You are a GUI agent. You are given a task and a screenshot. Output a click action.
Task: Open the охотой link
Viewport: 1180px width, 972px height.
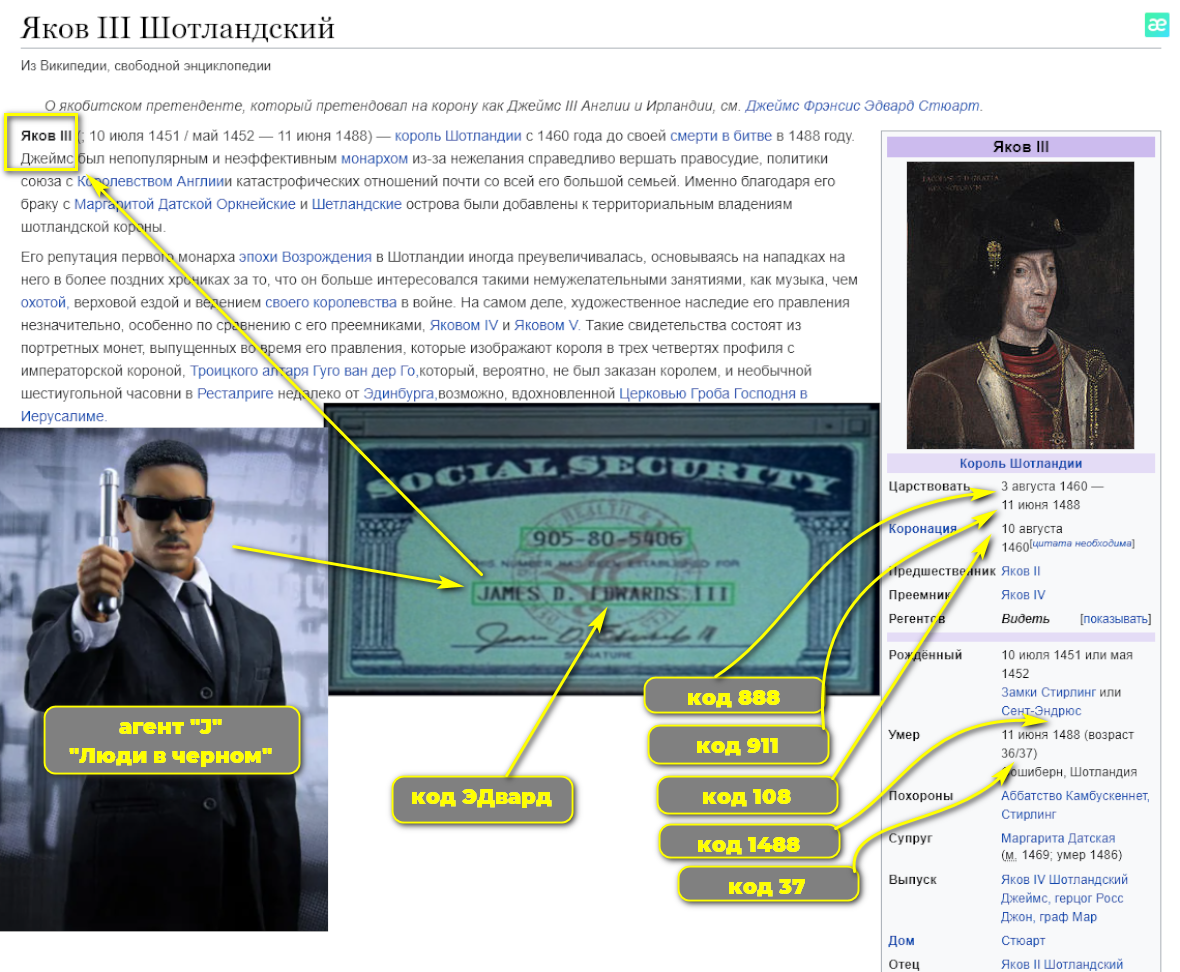[44, 302]
